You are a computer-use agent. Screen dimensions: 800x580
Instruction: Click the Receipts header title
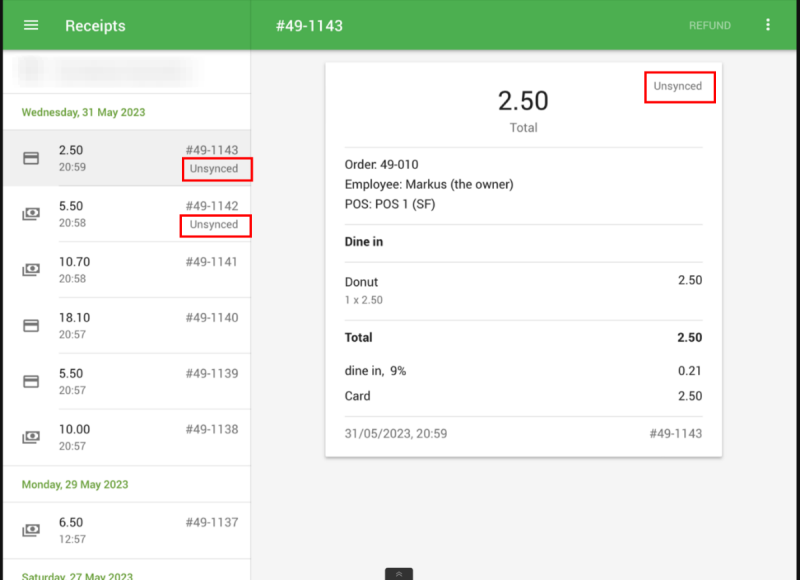coord(95,26)
